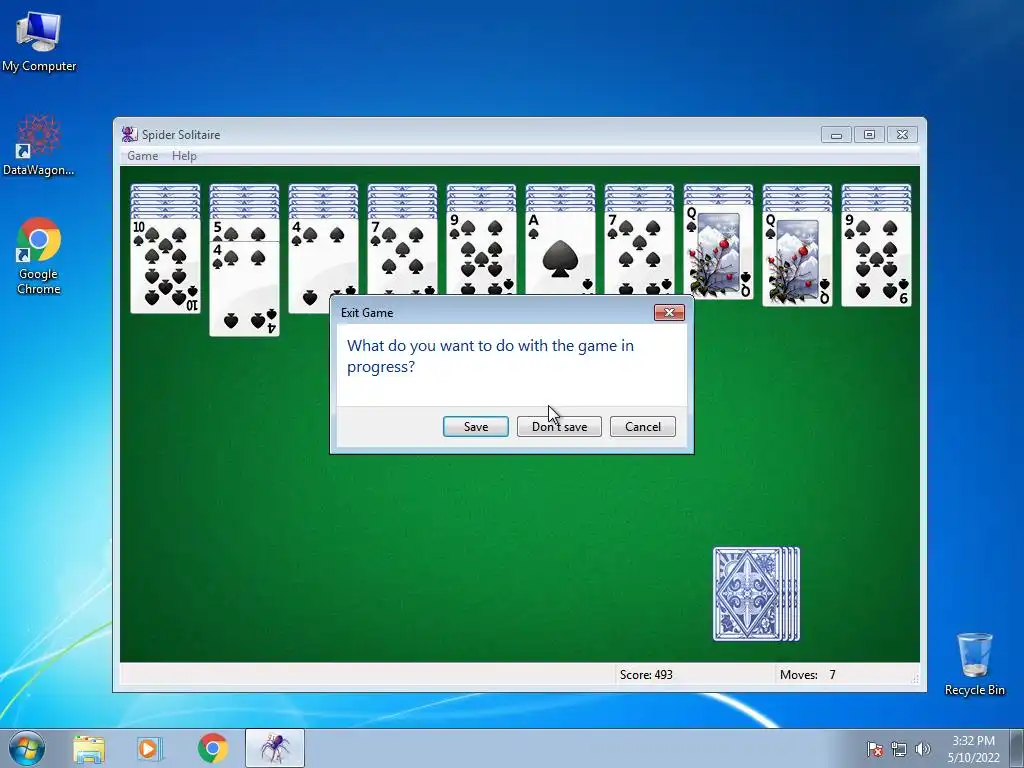Click the stock deck of face-down cards

tap(756, 594)
